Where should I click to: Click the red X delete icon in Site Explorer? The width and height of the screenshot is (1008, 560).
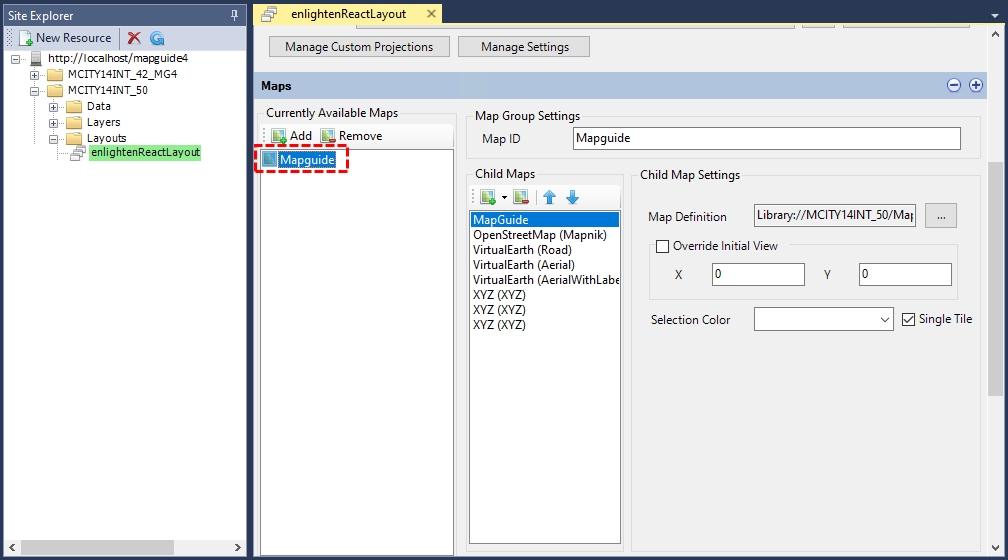click(134, 38)
